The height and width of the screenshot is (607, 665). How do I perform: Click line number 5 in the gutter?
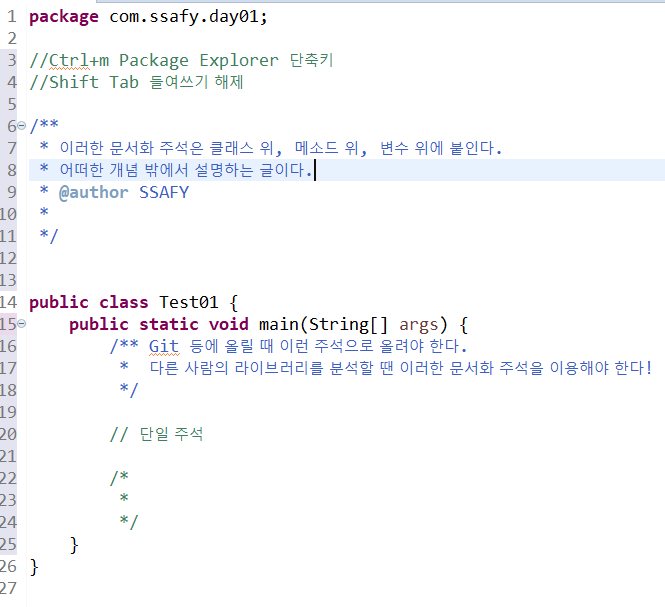tap(12, 104)
